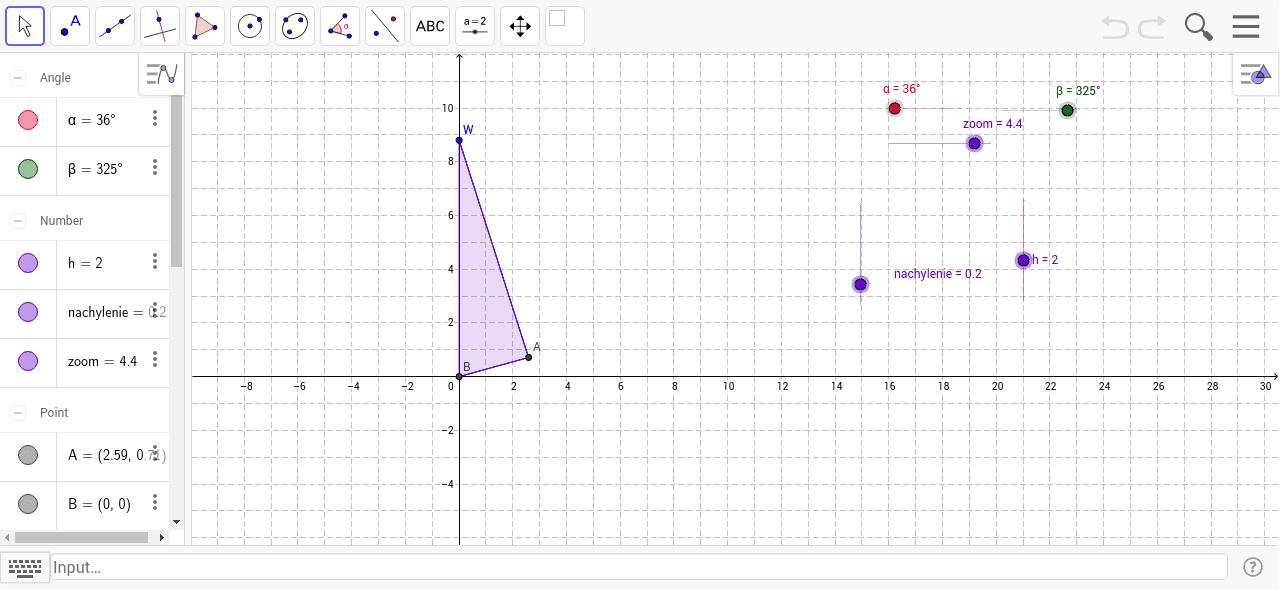Select the Move arrow tool
Image resolution: width=1280 pixels, height=590 pixels.
coord(25,26)
